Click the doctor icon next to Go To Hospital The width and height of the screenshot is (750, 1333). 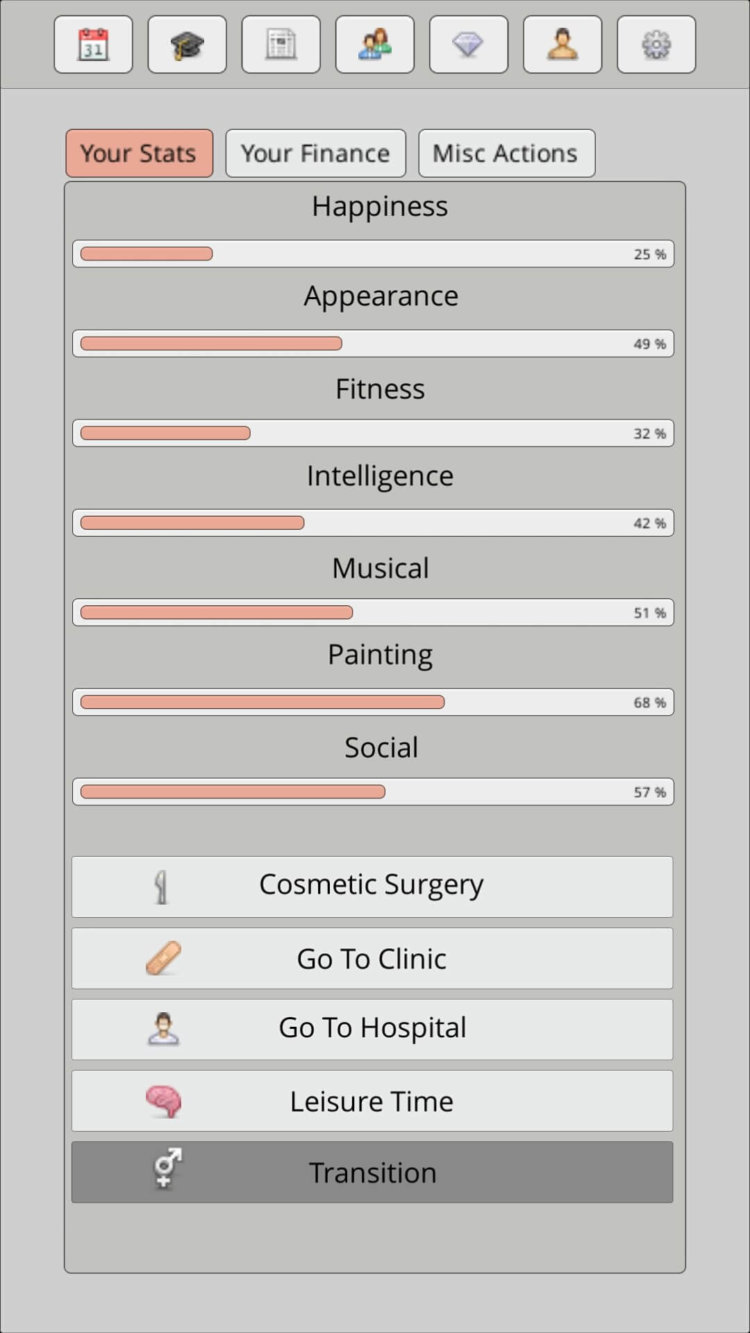163,1029
